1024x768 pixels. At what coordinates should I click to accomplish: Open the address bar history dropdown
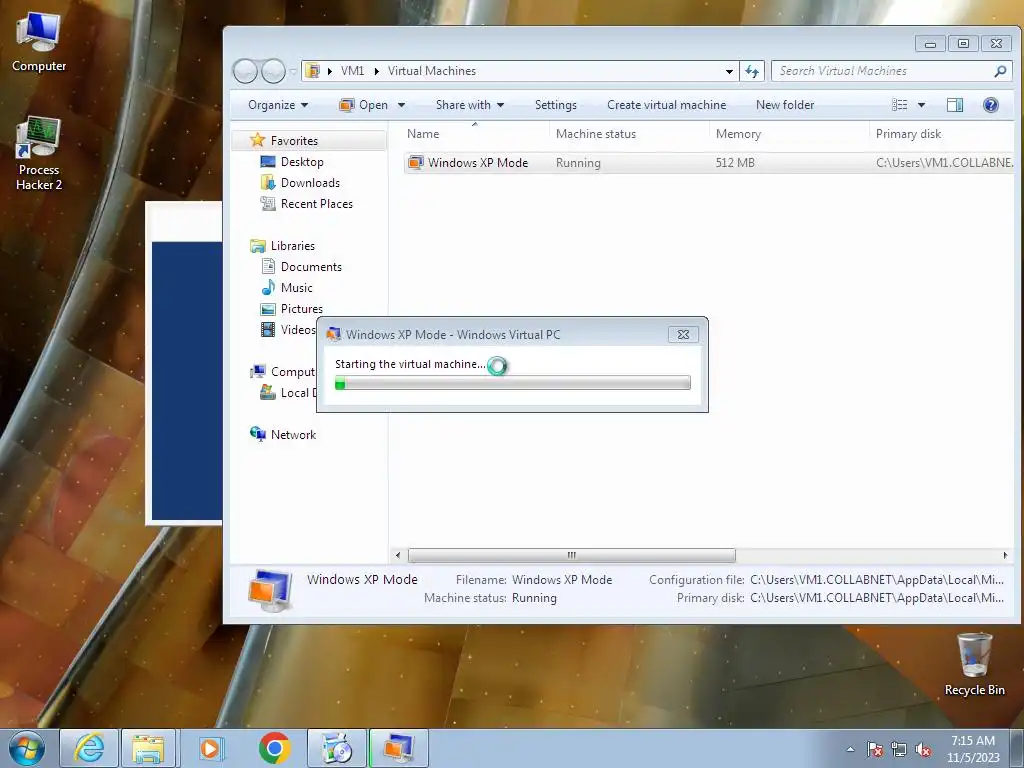pos(729,71)
